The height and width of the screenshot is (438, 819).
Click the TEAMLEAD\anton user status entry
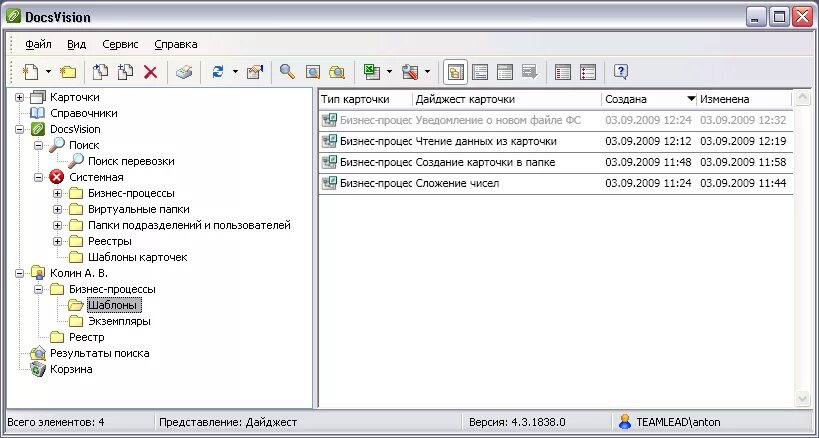coord(669,422)
